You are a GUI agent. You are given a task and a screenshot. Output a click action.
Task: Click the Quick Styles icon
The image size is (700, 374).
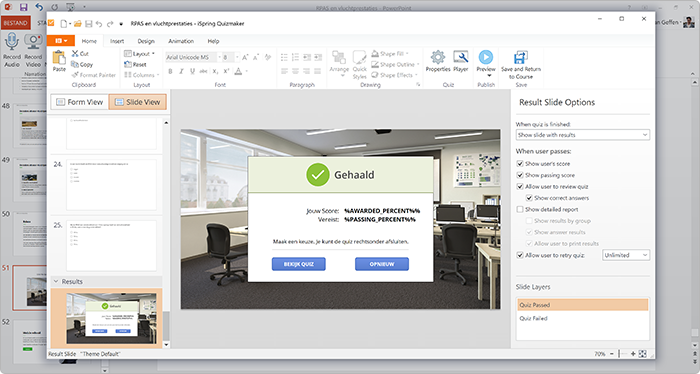(x=359, y=58)
